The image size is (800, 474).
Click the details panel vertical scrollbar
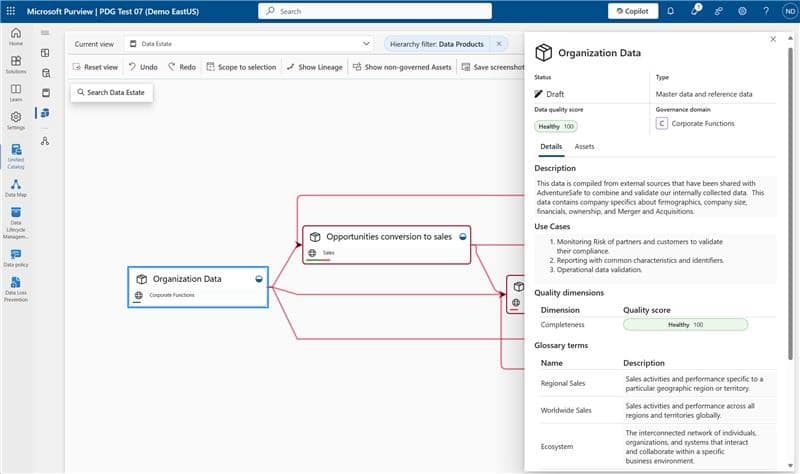[x=790, y=204]
